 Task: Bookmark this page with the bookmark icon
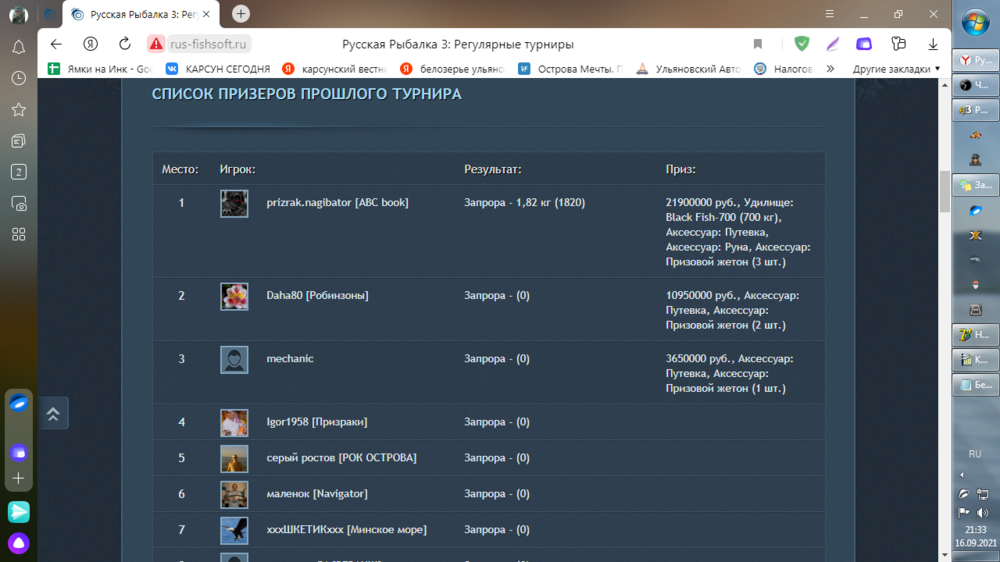coord(757,44)
